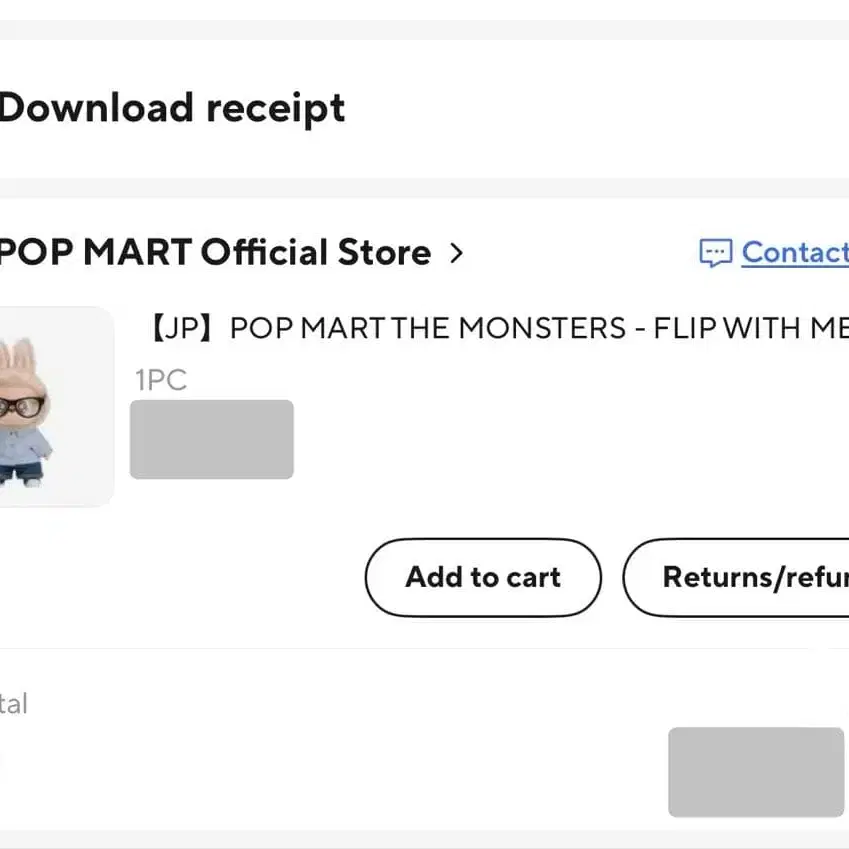This screenshot has width=849, height=849.
Task: Click the Download receipt option
Action: 172,108
